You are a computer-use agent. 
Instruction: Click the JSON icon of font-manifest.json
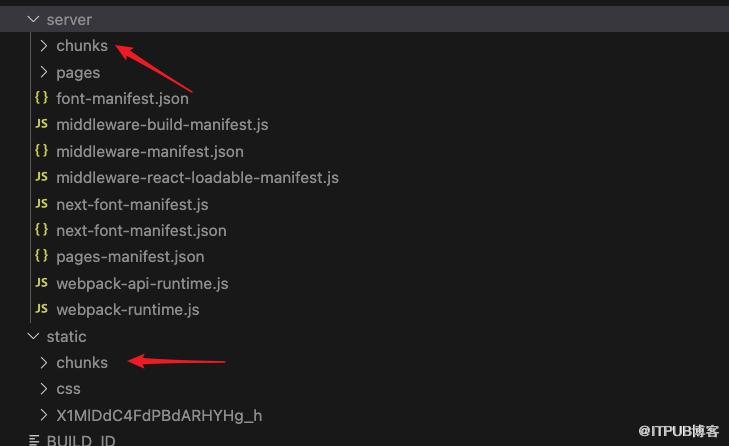41,97
